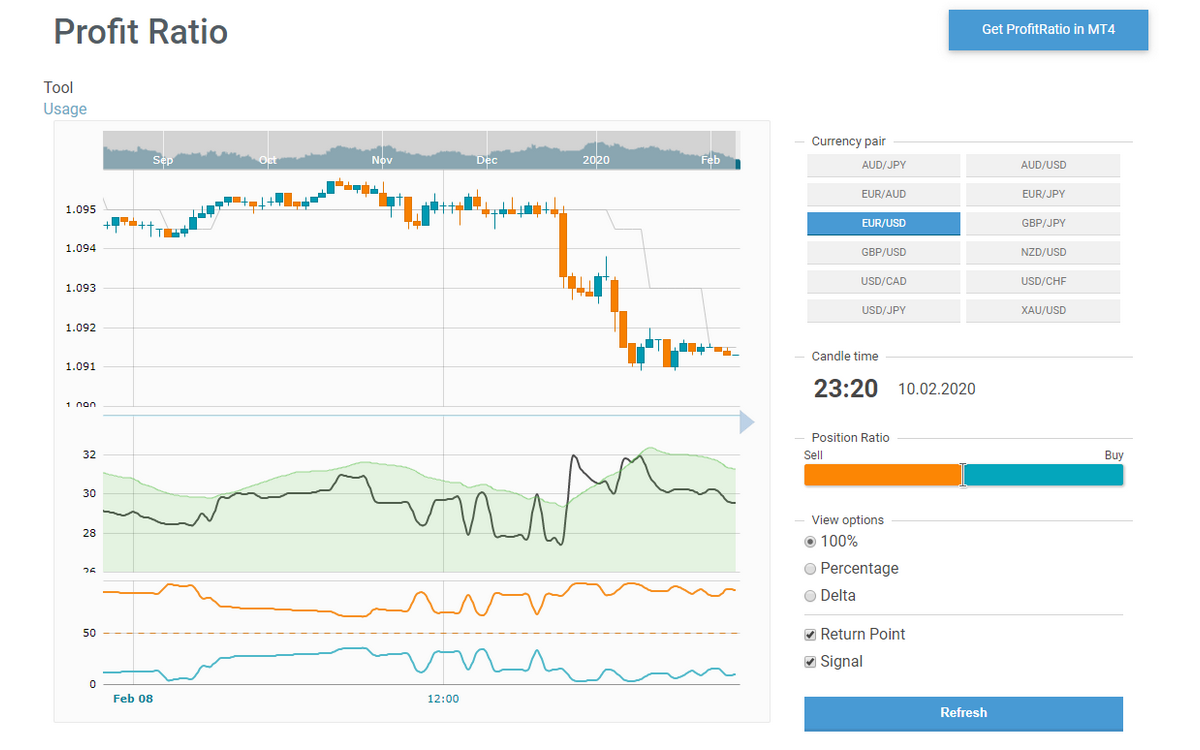Select the GBP/JPY currency pair
This screenshot has height=750, width=1200.
(x=1043, y=223)
